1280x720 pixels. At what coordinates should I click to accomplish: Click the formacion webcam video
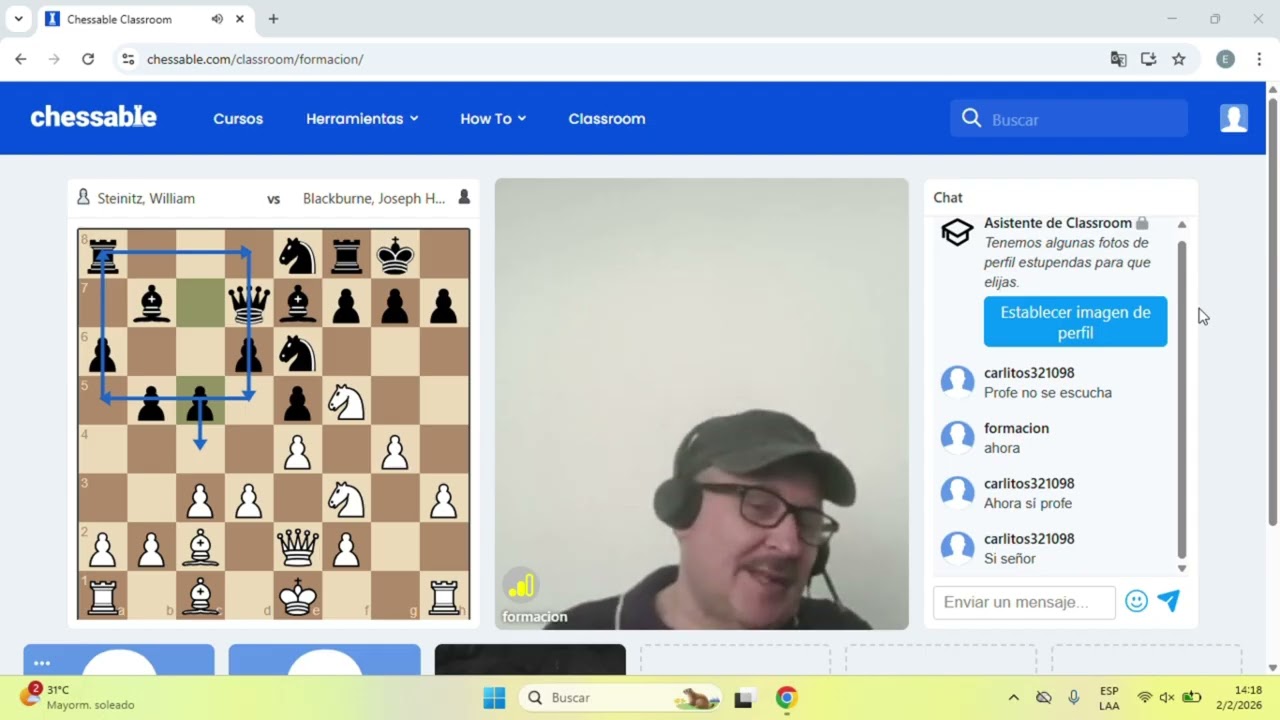pyautogui.click(x=701, y=404)
